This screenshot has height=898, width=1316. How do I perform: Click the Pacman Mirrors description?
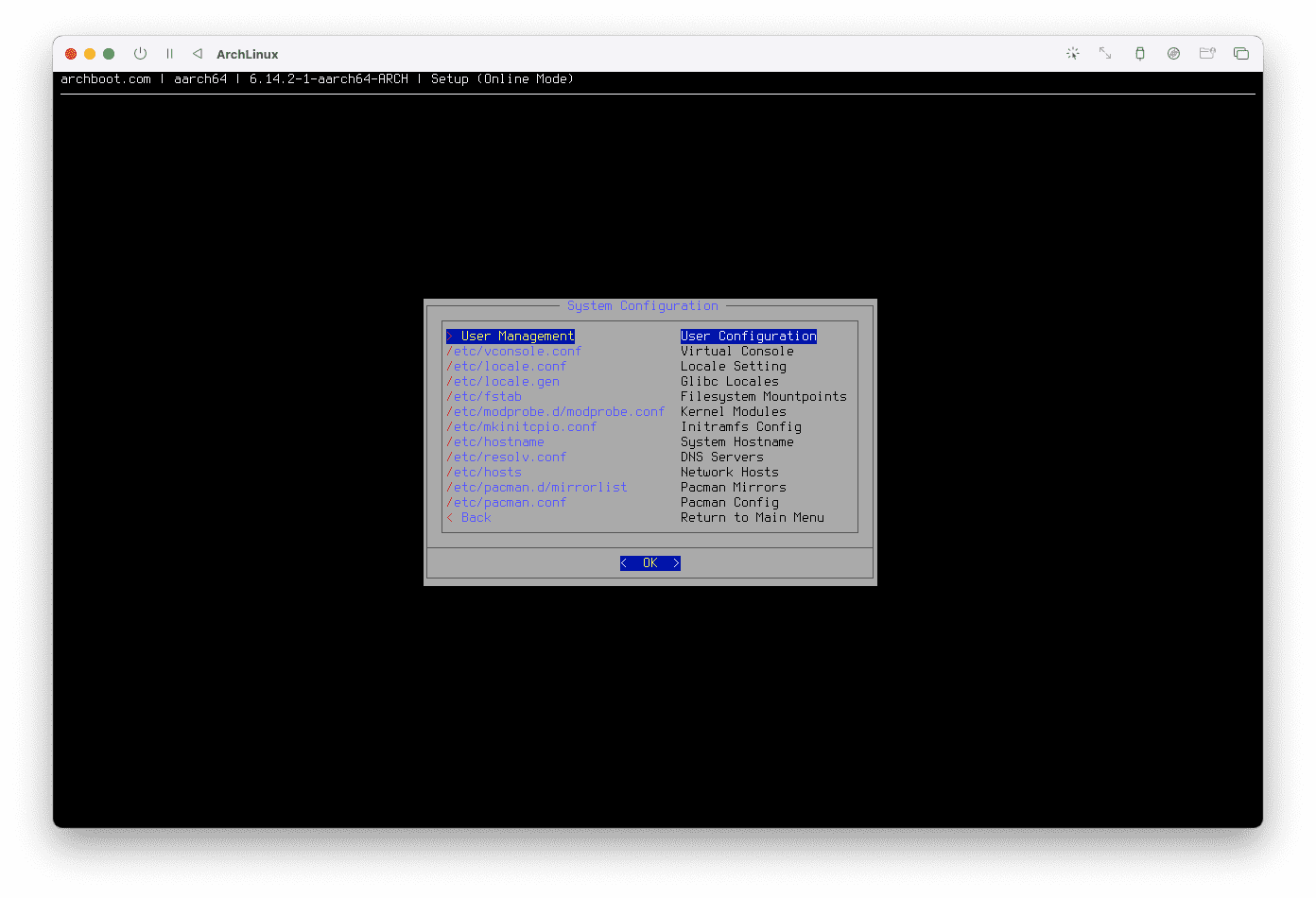coord(734,488)
